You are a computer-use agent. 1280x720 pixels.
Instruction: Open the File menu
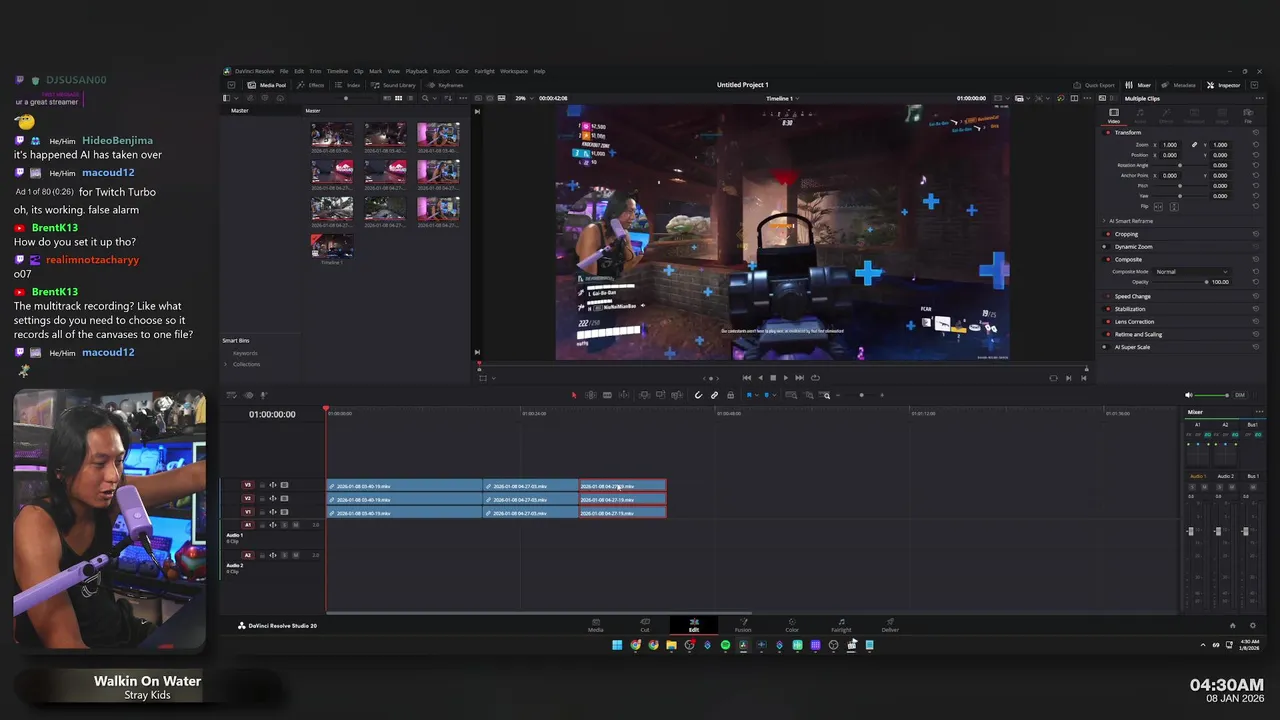(x=284, y=71)
